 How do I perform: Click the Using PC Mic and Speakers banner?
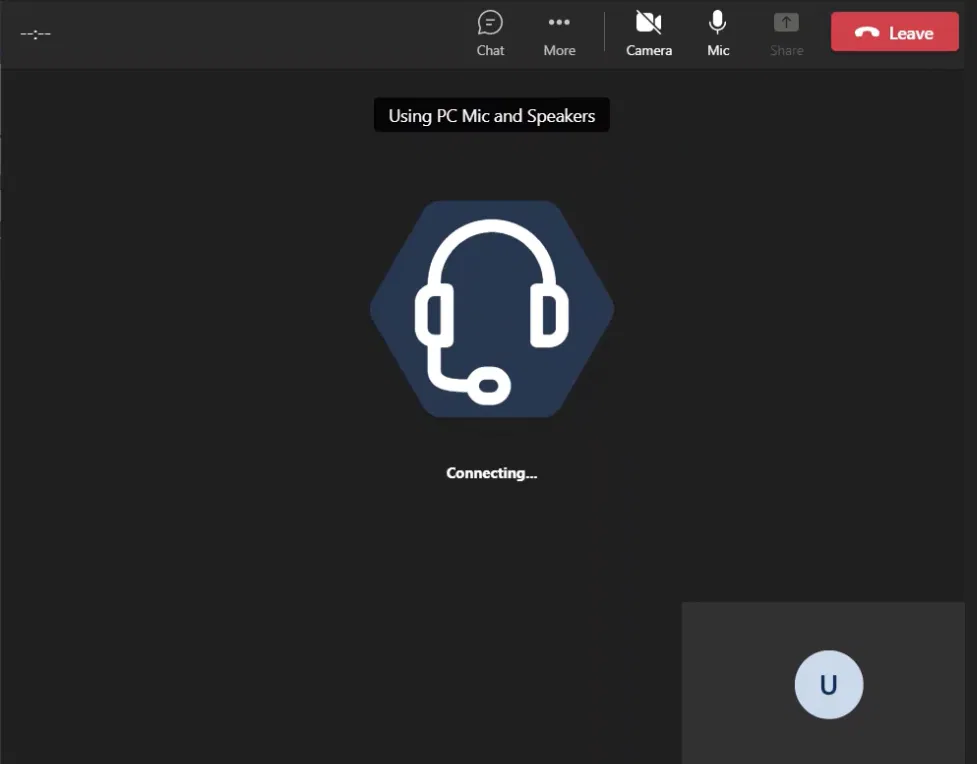tap(491, 116)
